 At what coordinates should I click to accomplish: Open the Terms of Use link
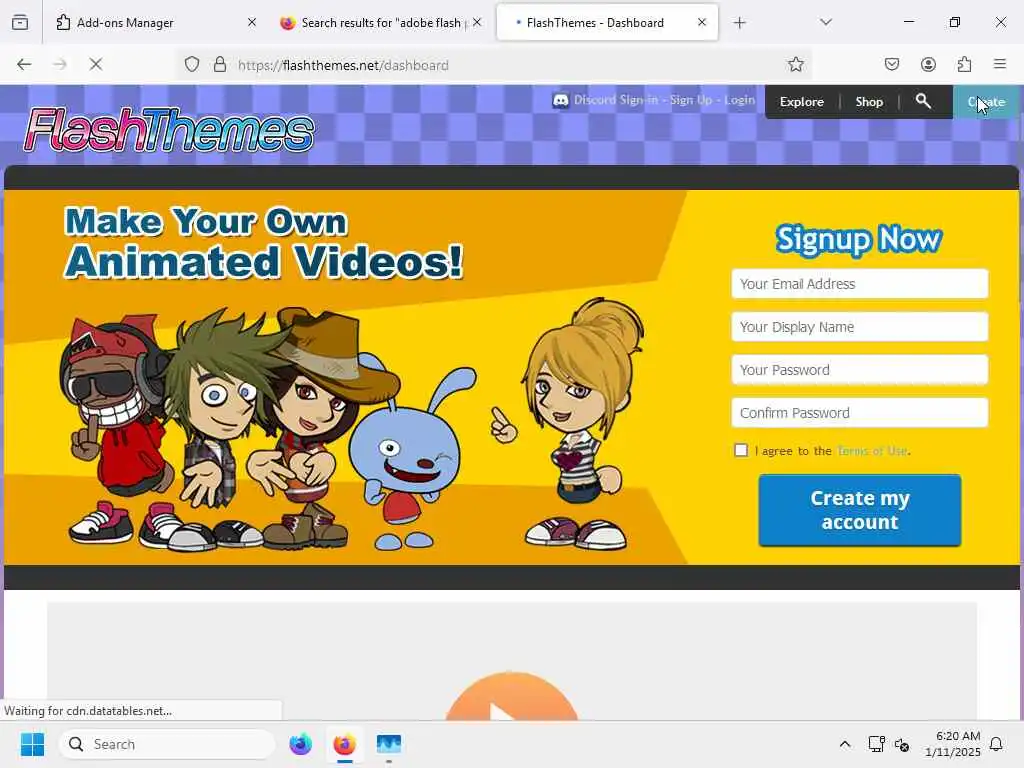click(x=872, y=451)
